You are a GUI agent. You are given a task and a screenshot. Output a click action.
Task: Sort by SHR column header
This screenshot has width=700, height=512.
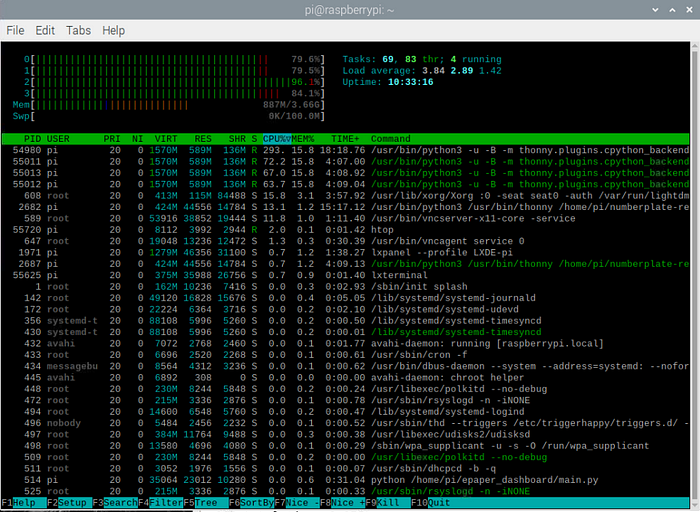tap(237, 139)
